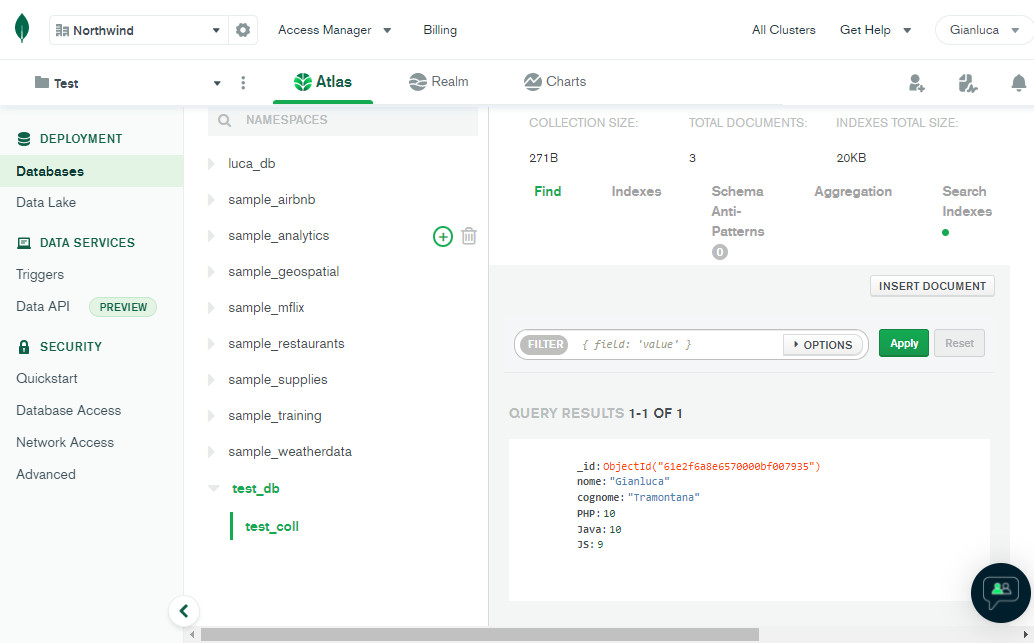Click the namespaces search magnifier icon

pyautogui.click(x=224, y=121)
